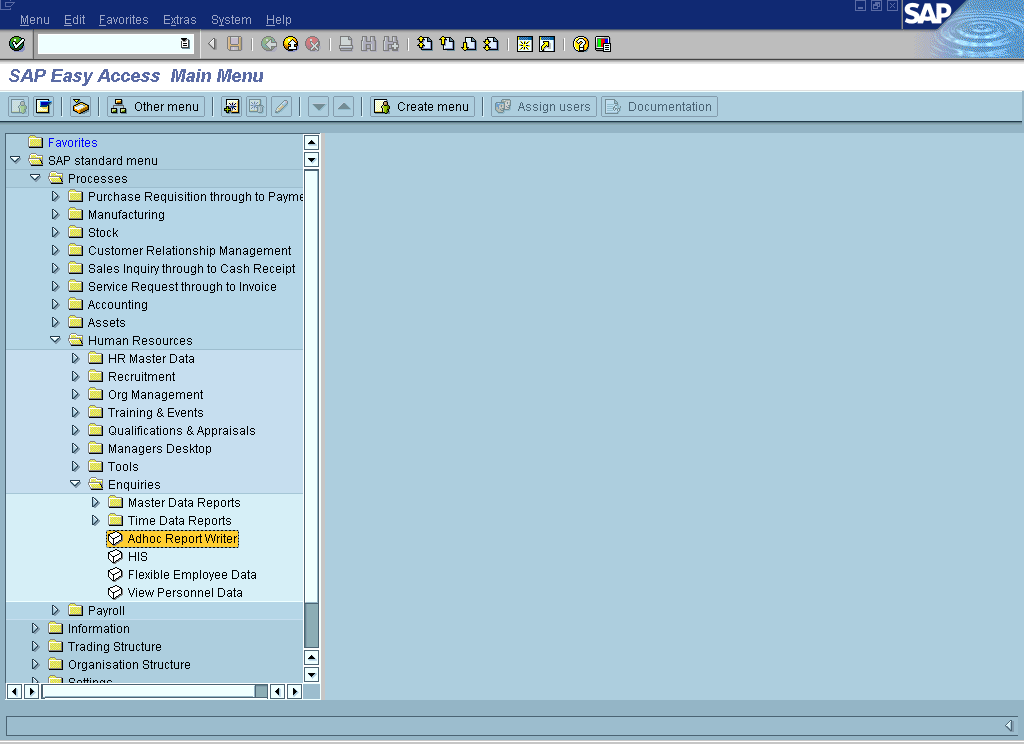Click the Last Page icon
1024x744 pixels.
491,44
